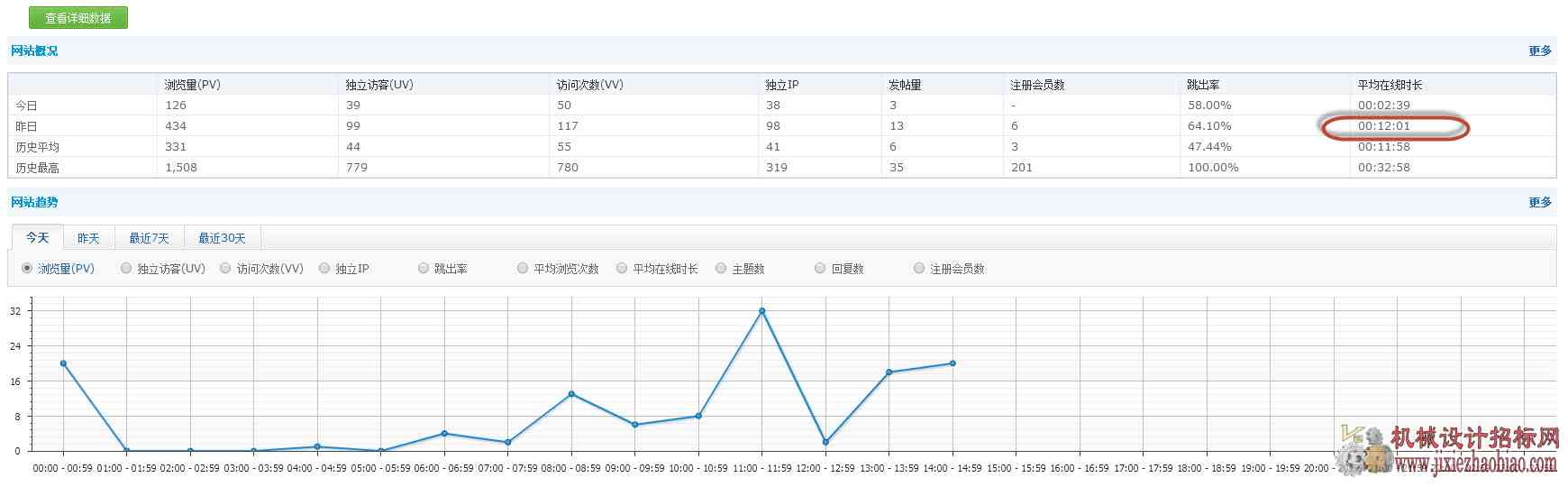Viewport: 1568px width, 487px height.
Task: Click the 网站概况 section heading
Action: (x=34, y=51)
